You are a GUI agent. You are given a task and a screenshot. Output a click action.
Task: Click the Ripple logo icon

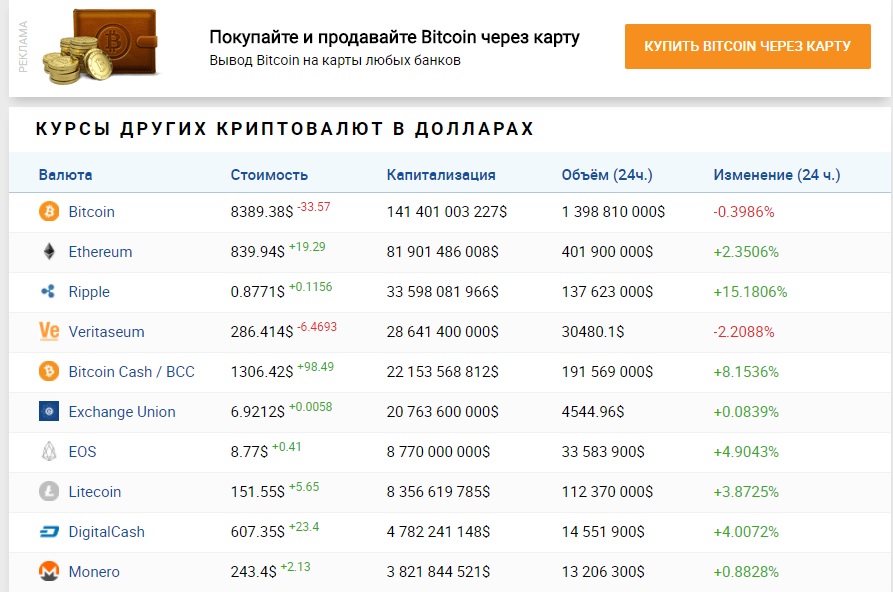pos(48,292)
